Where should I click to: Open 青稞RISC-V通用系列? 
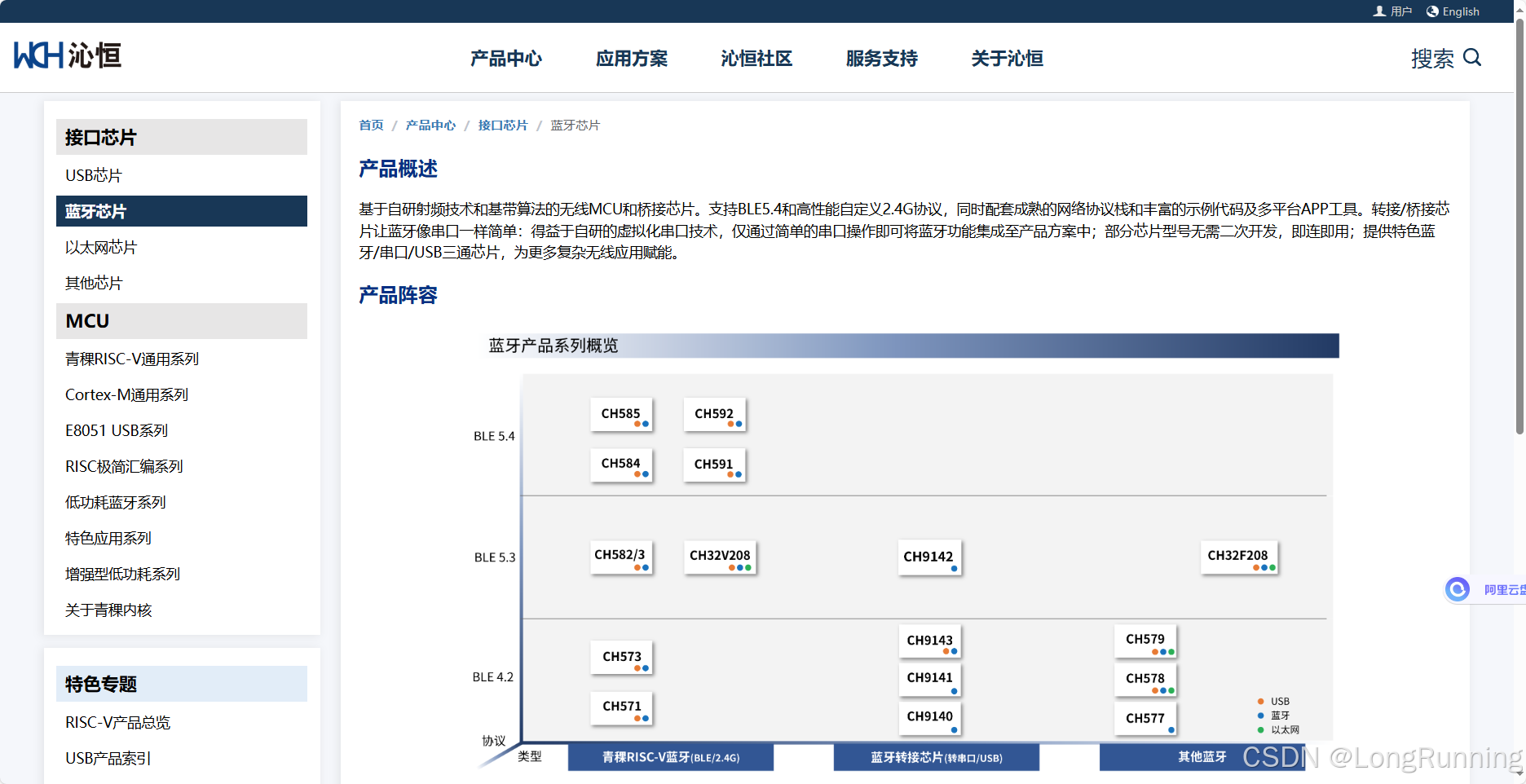point(132,359)
